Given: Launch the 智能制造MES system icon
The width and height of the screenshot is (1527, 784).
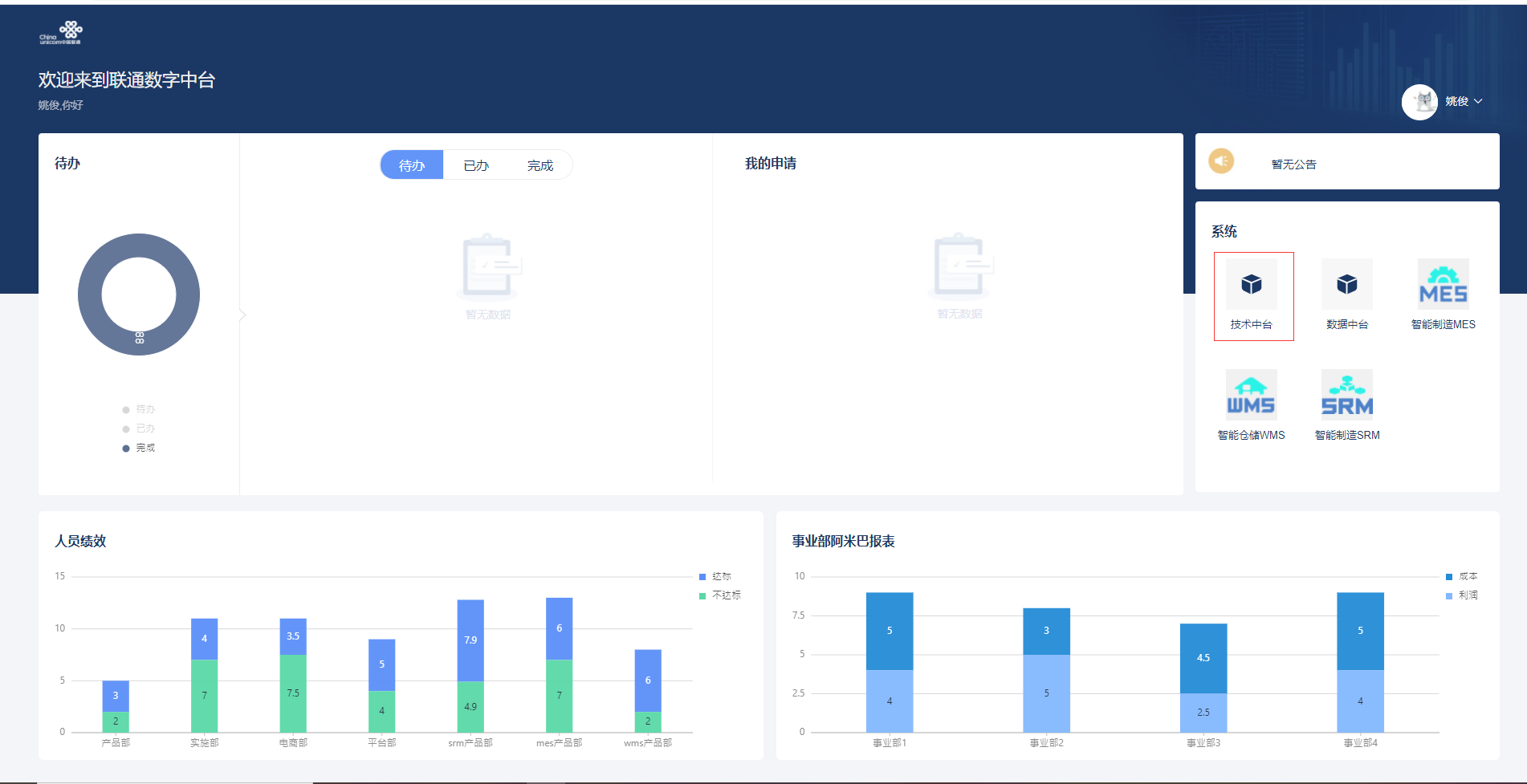Looking at the screenshot, I should click(x=1444, y=285).
